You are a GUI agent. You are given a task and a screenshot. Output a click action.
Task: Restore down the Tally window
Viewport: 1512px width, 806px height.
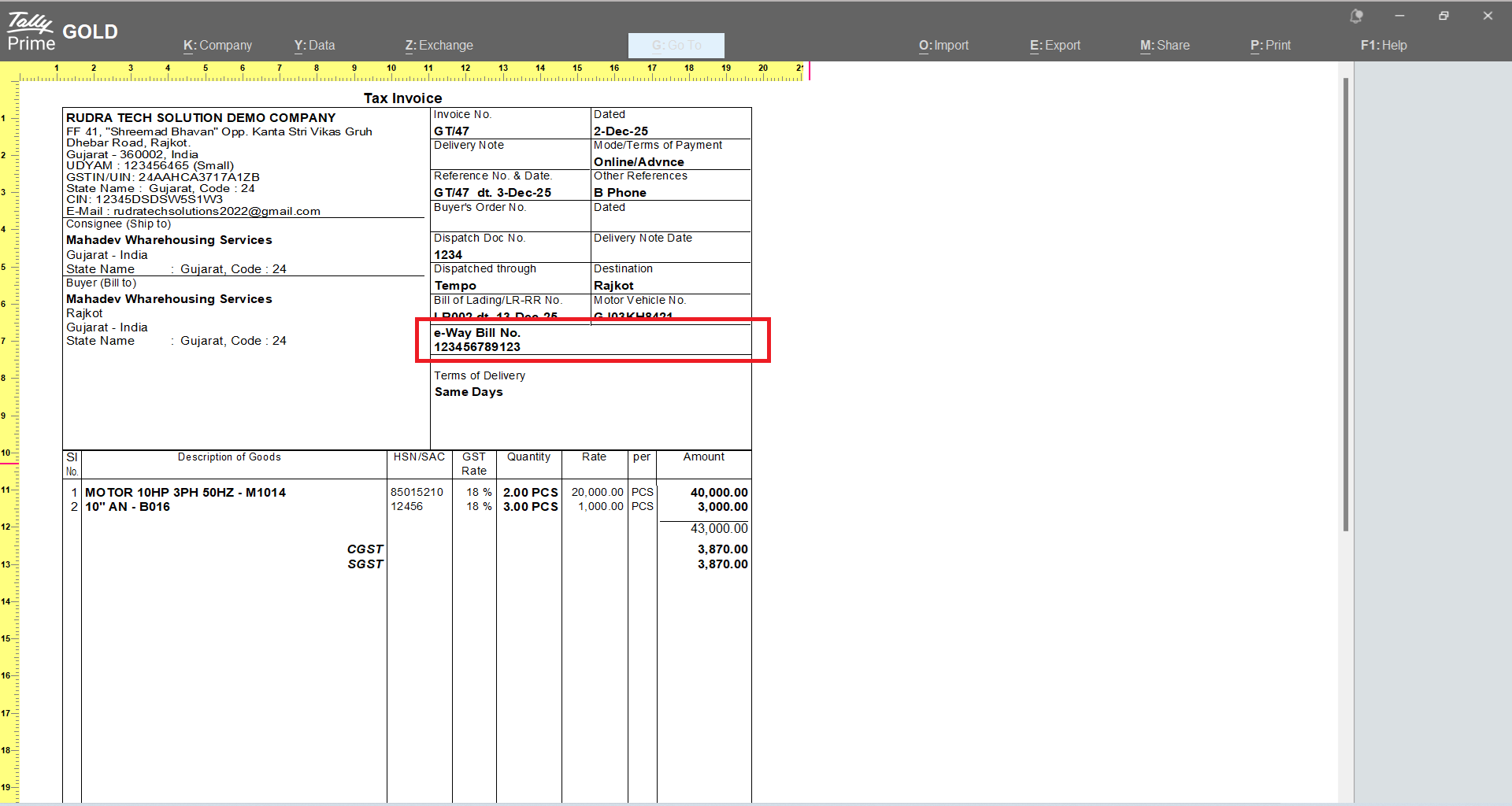coord(1443,16)
